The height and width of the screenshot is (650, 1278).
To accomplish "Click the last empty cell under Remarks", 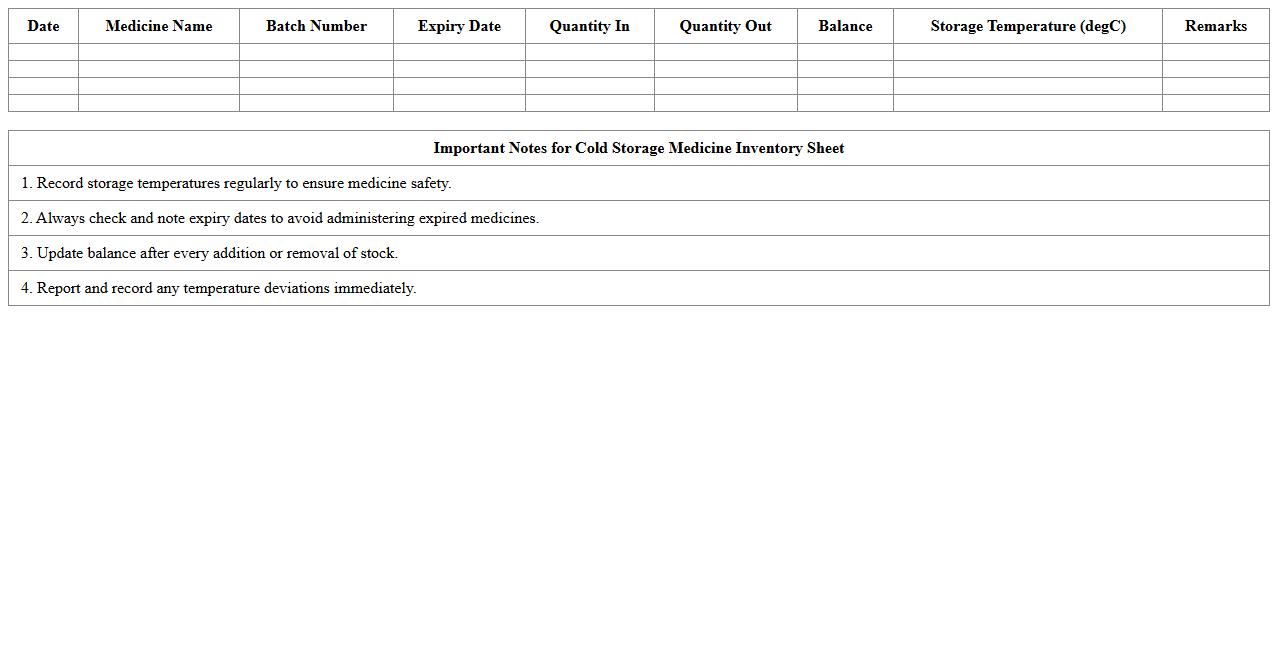I will (x=1215, y=103).
